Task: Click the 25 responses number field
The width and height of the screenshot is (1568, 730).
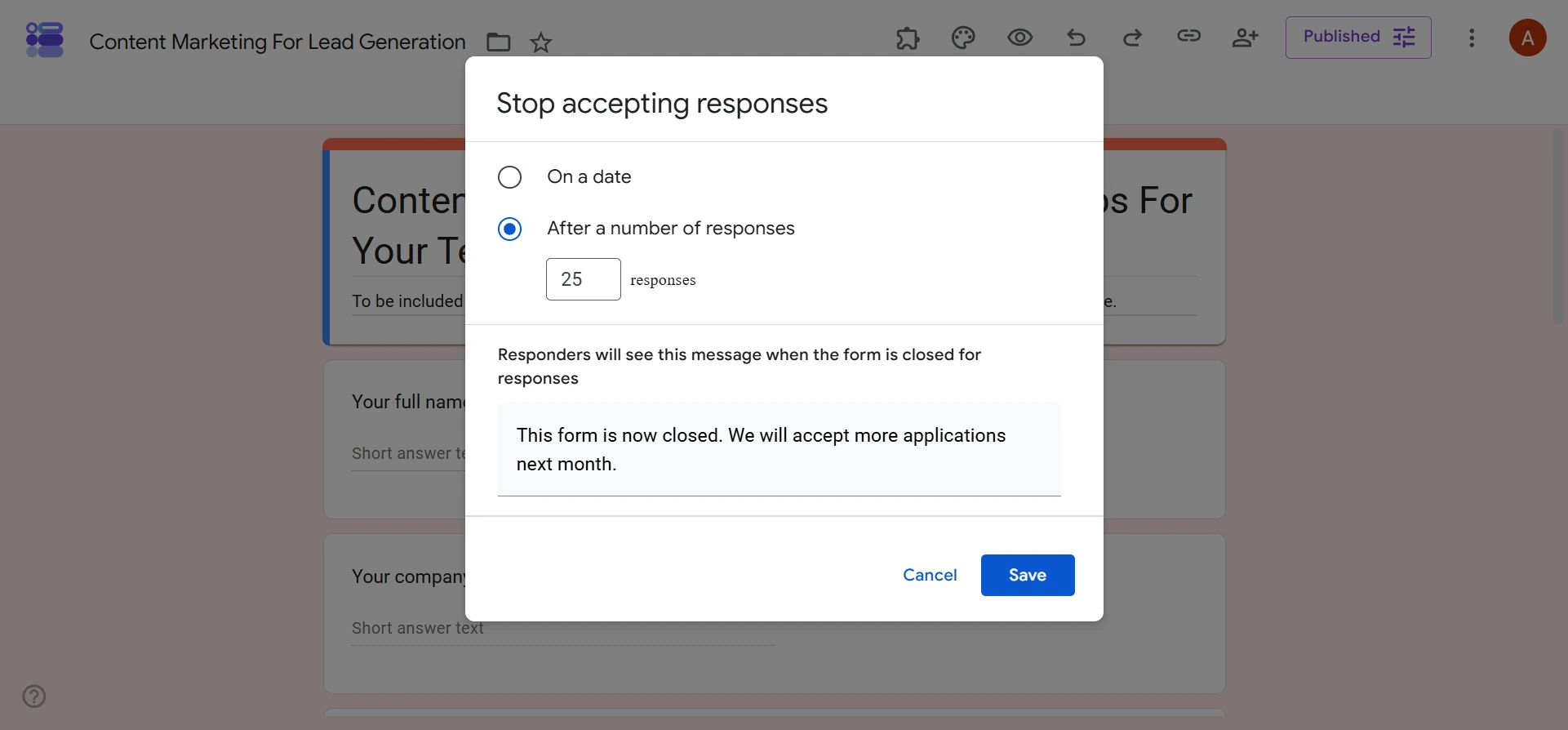Action: [583, 279]
